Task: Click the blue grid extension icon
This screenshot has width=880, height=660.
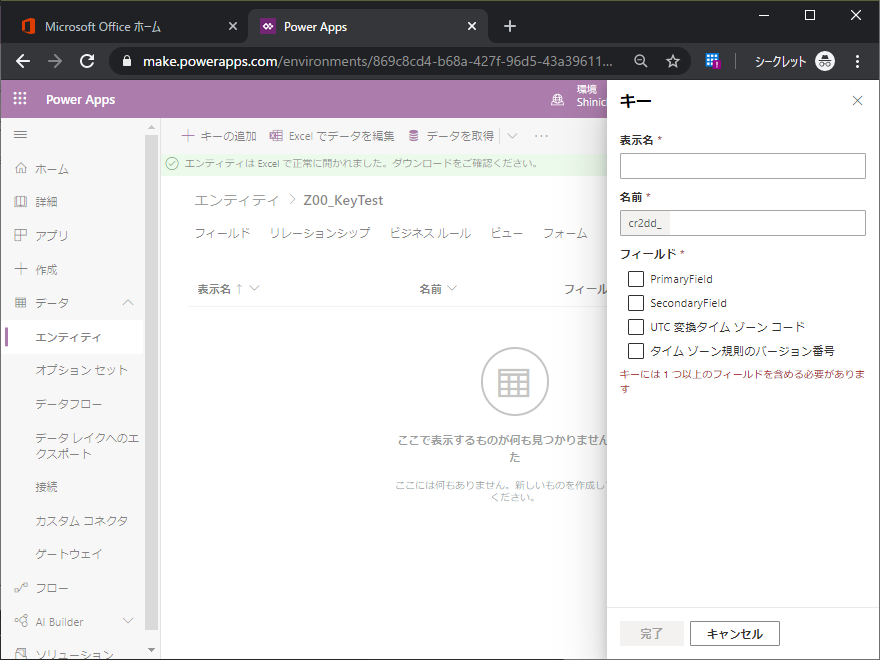Action: [x=712, y=61]
